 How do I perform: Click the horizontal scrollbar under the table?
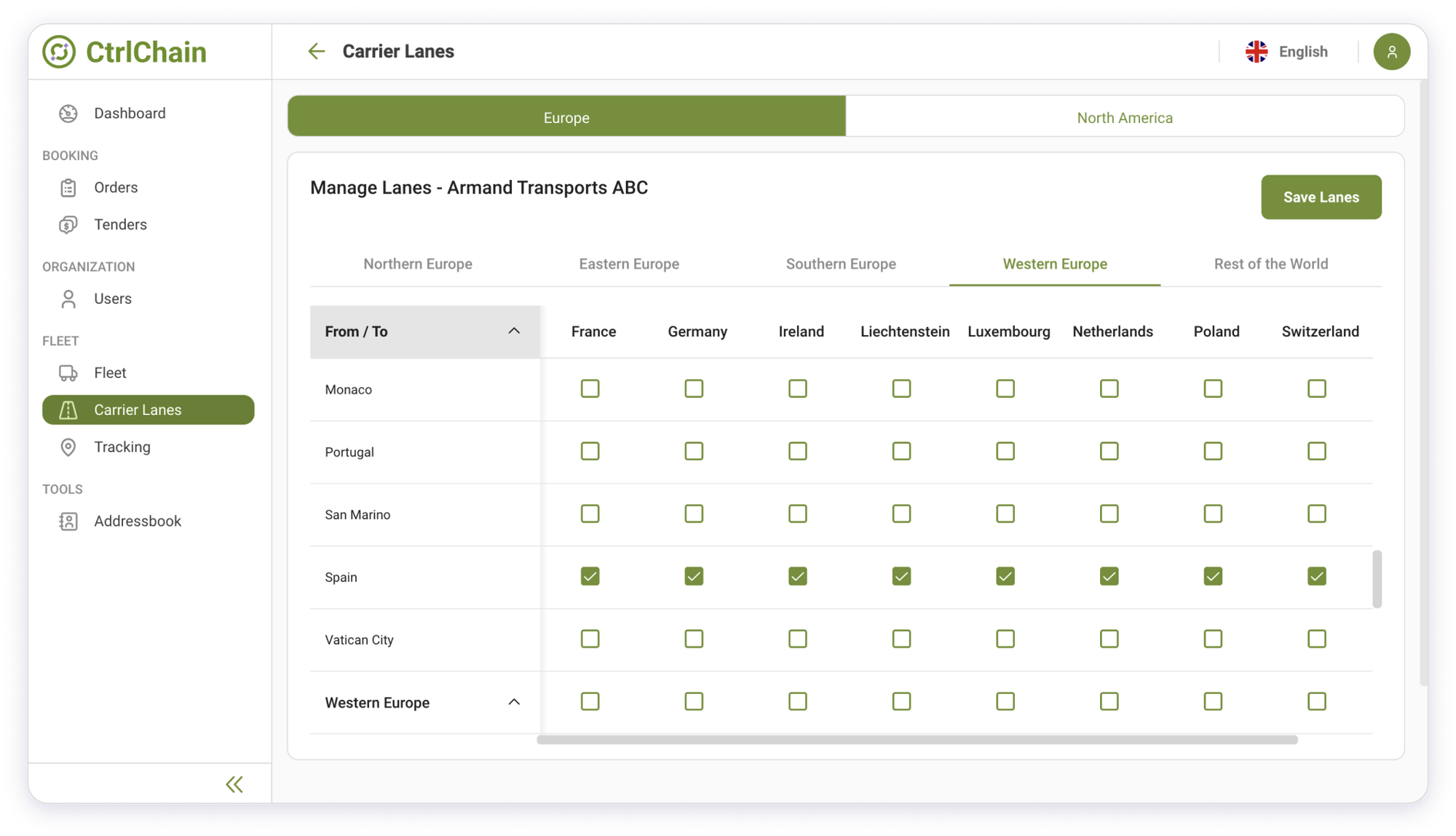coord(917,740)
